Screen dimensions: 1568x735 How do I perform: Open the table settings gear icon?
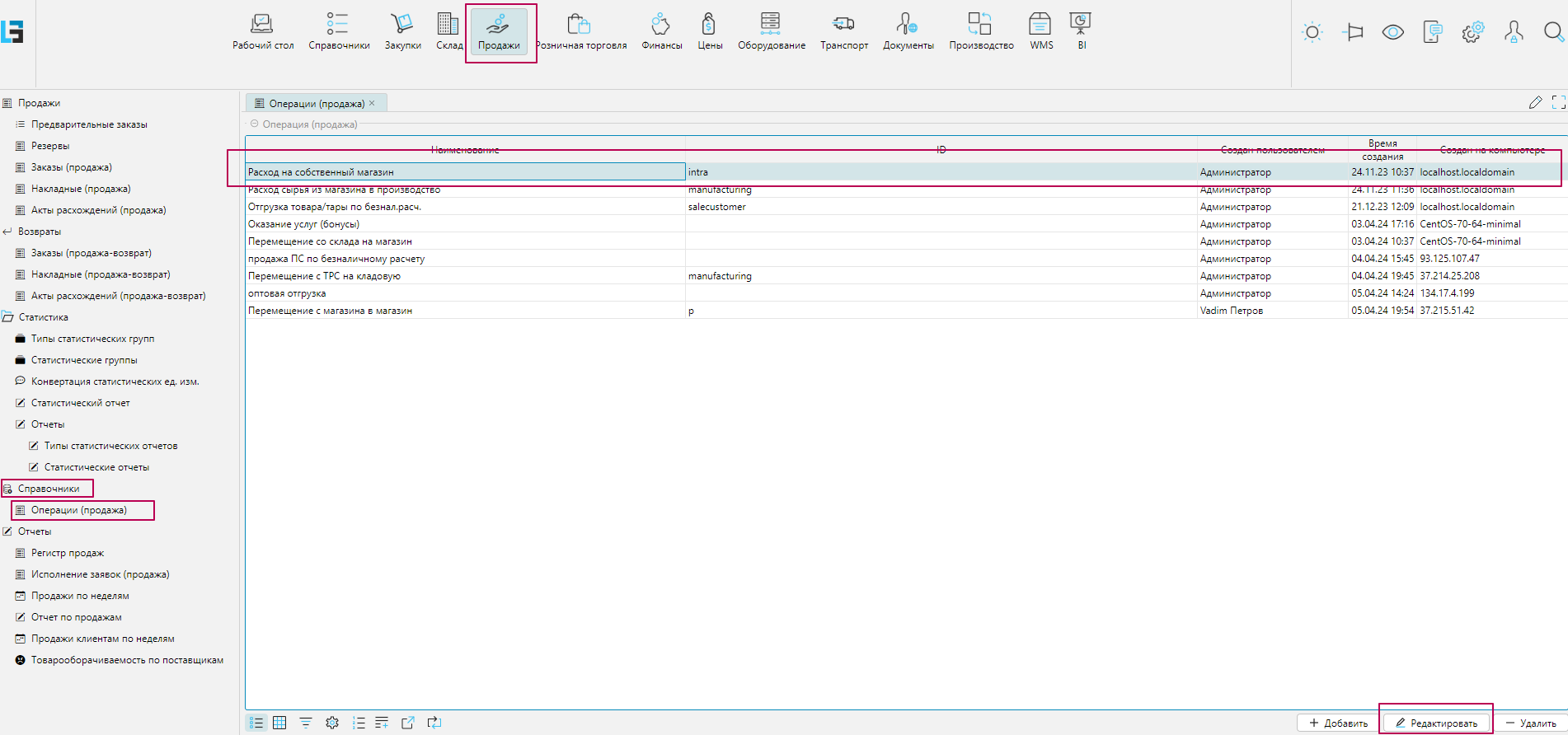point(332,723)
